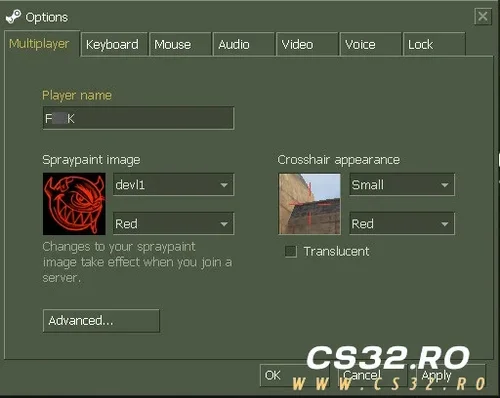Click the Apply button

[x=451, y=375]
